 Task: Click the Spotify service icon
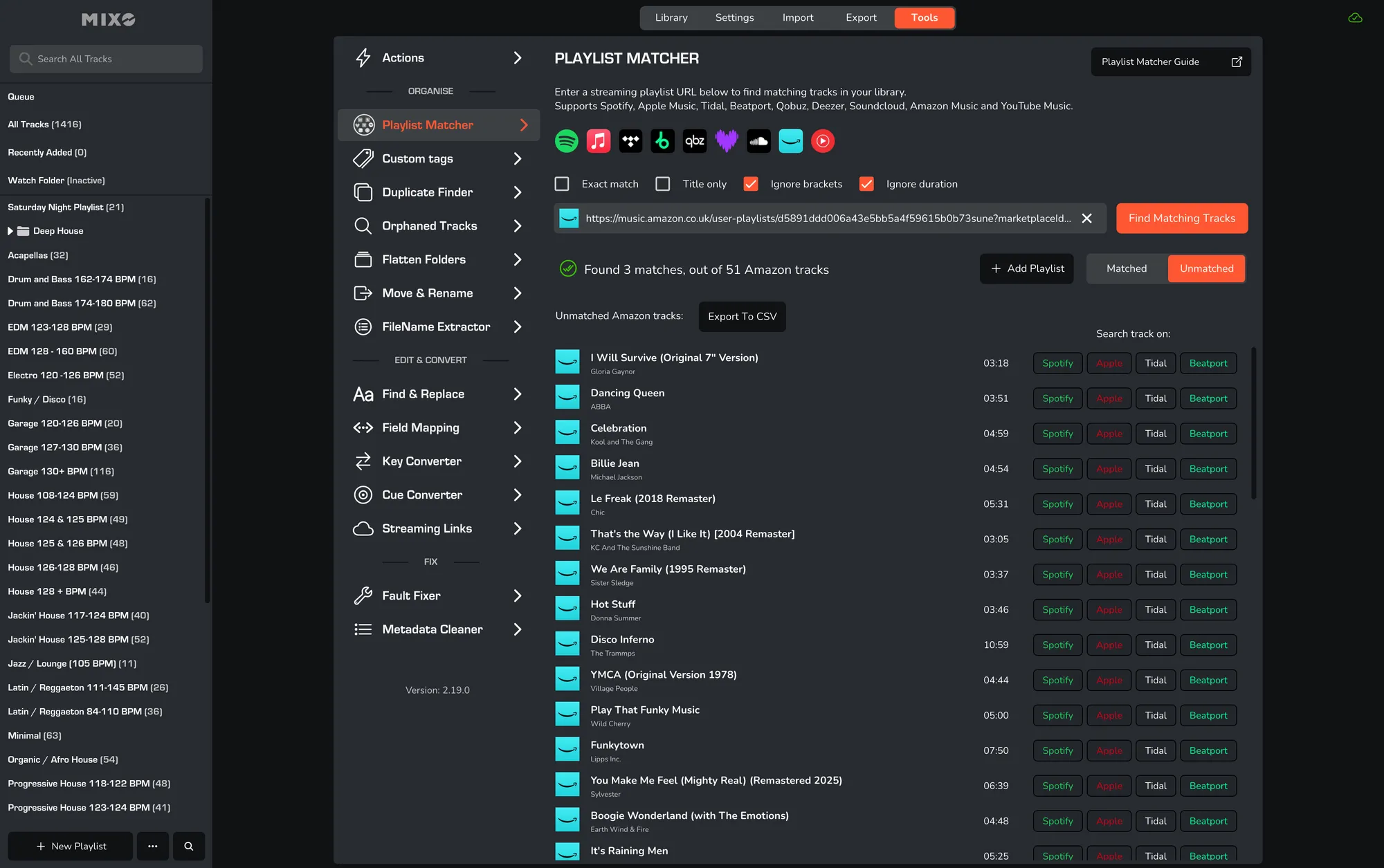point(567,141)
